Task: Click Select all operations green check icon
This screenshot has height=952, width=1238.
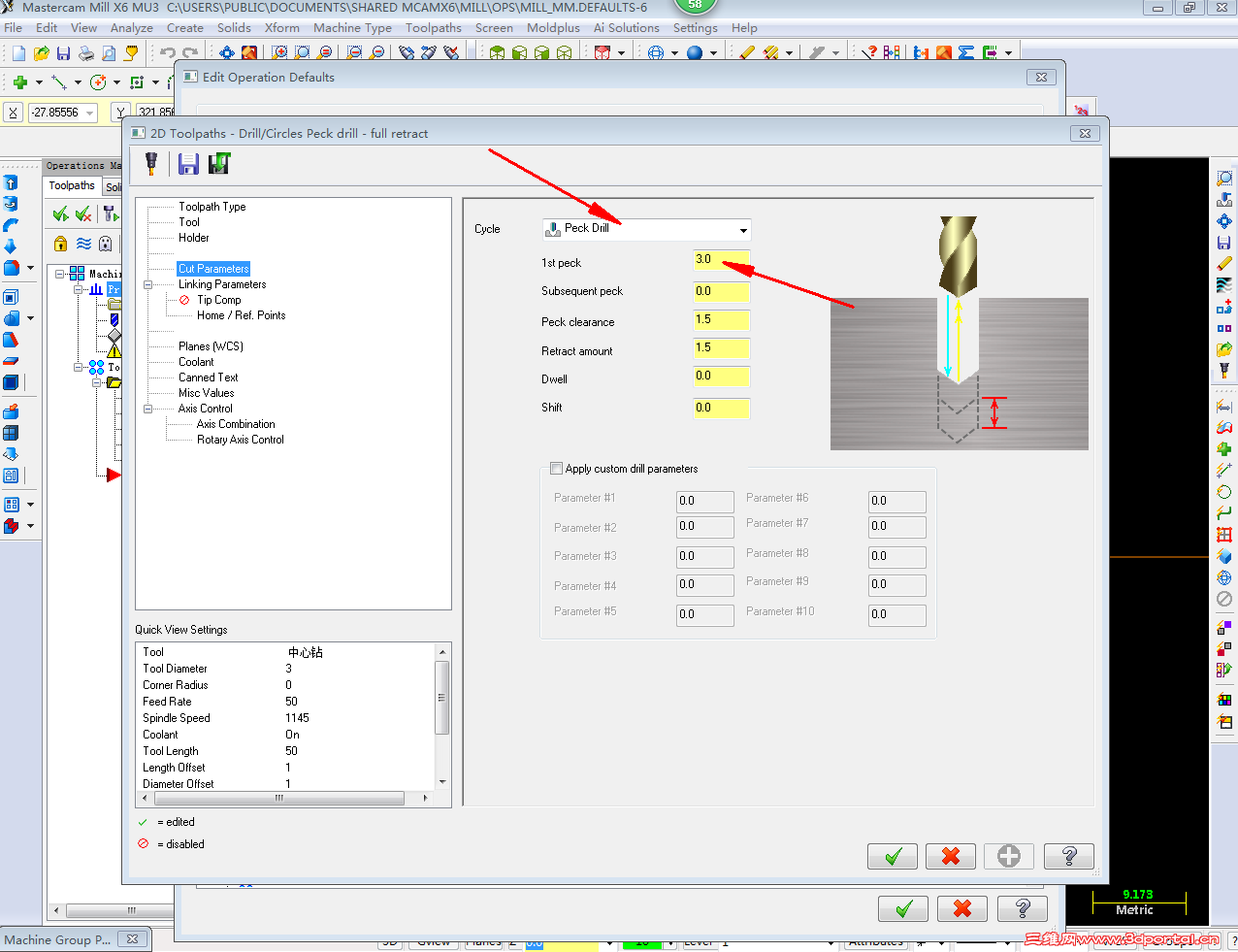Action: 61,213
